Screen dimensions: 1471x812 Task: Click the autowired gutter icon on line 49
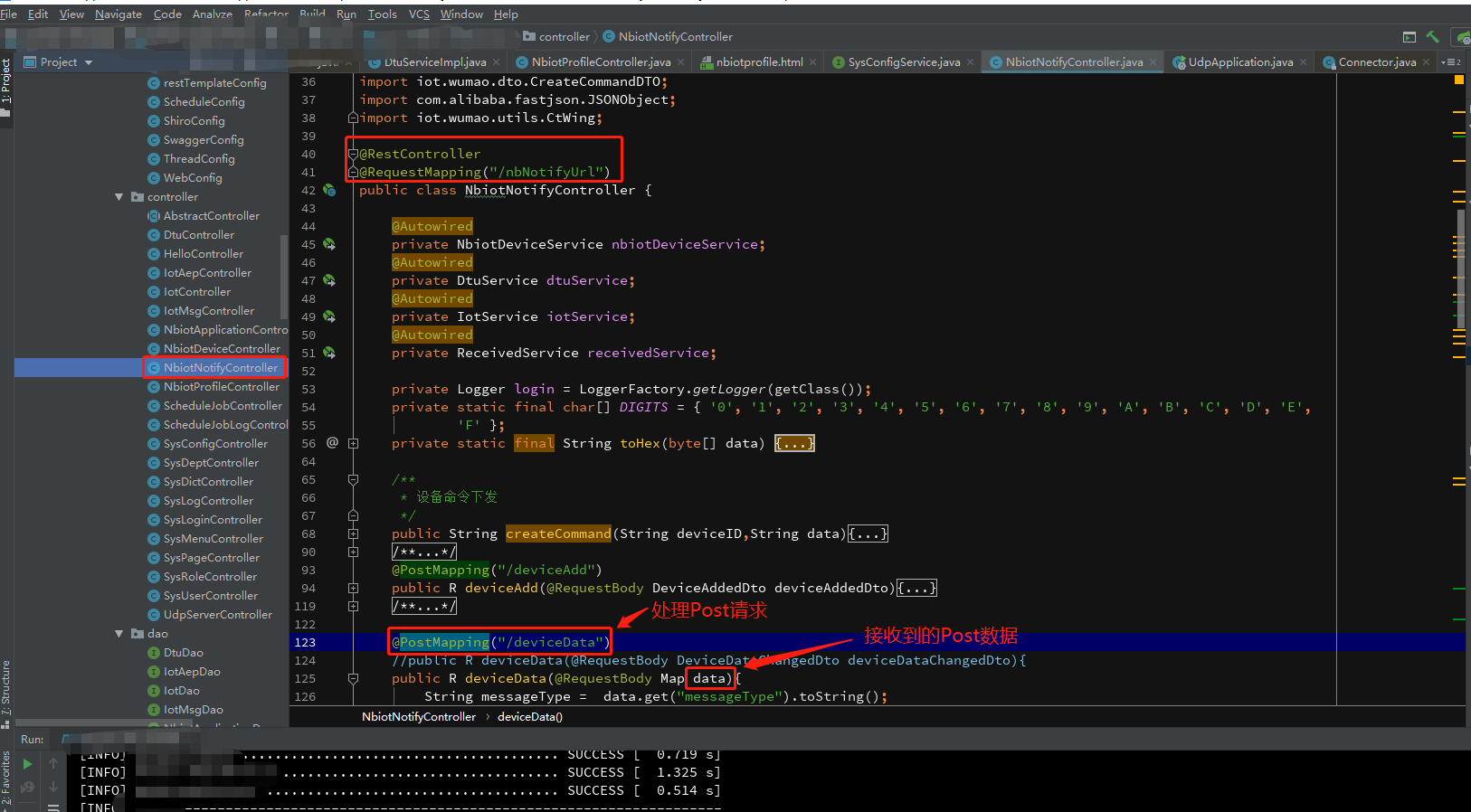(x=329, y=316)
